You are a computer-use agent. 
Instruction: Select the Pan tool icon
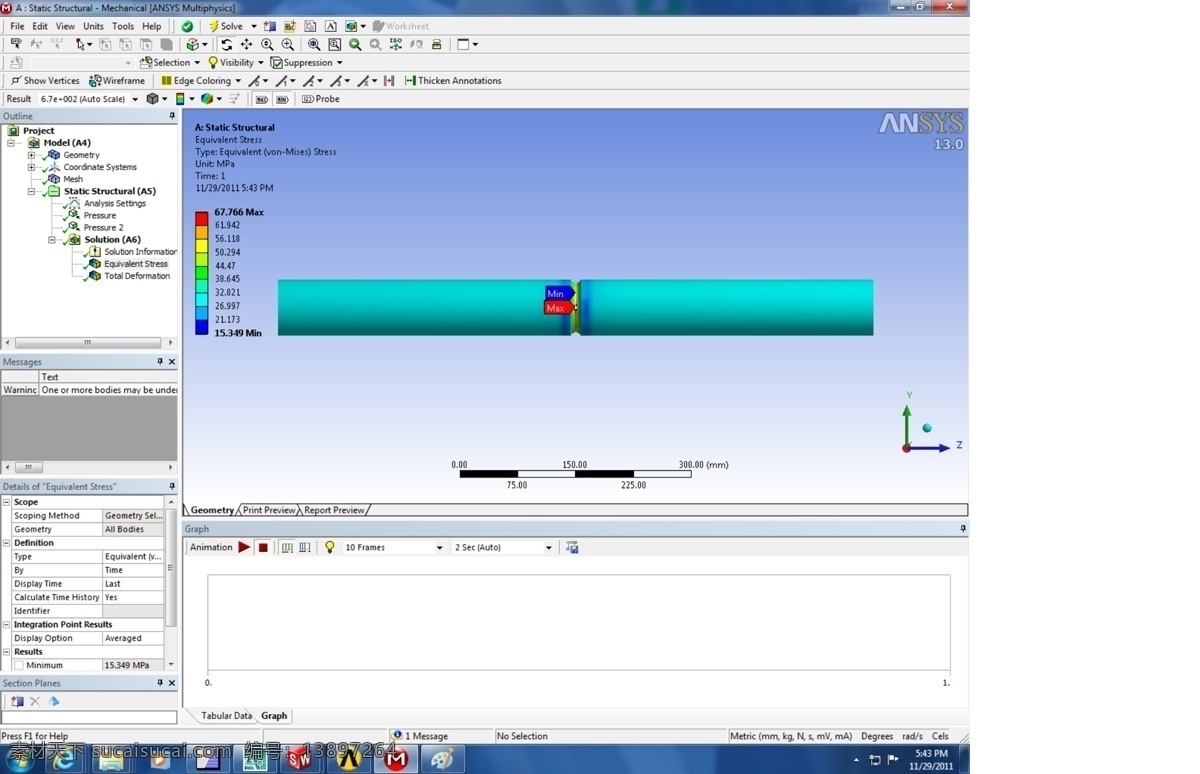(x=246, y=44)
